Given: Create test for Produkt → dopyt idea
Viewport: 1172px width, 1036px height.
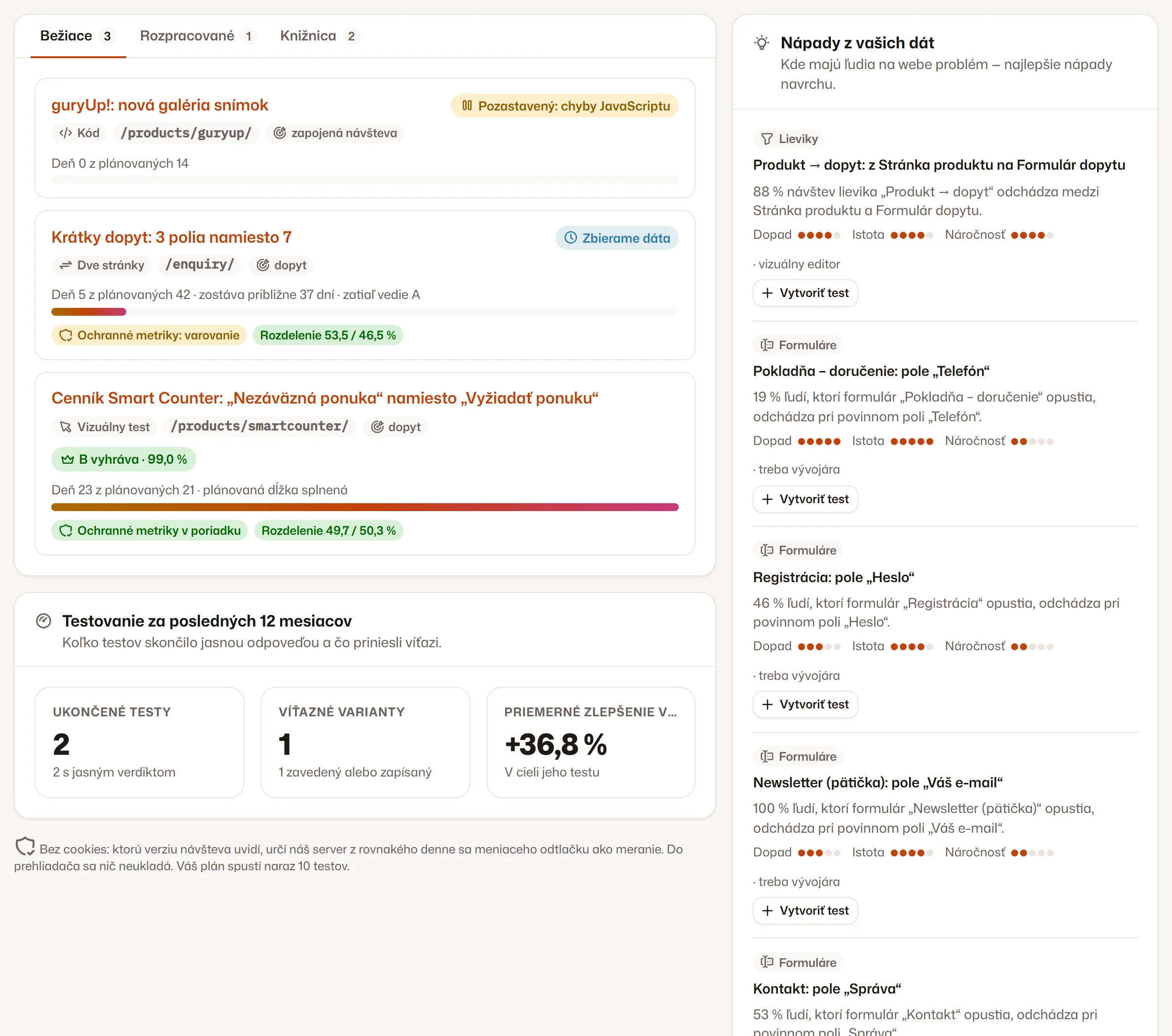Looking at the screenshot, I should pos(805,293).
